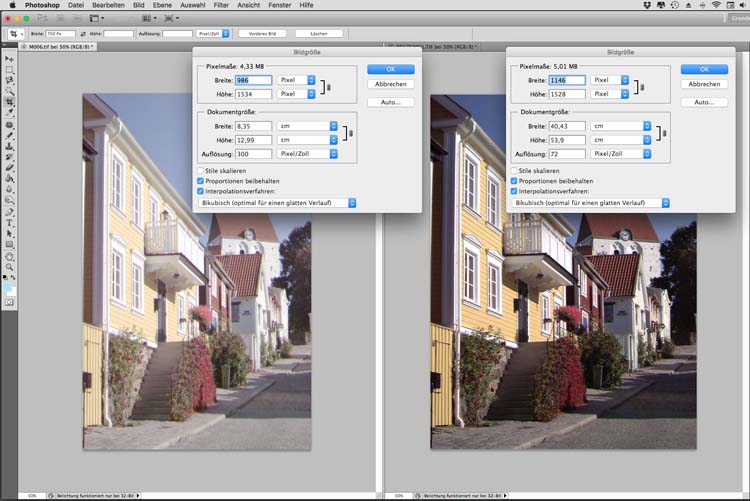This screenshot has height=501, width=750.
Task: Enable 'Stile skalieren' in left dialog
Action: point(201,171)
